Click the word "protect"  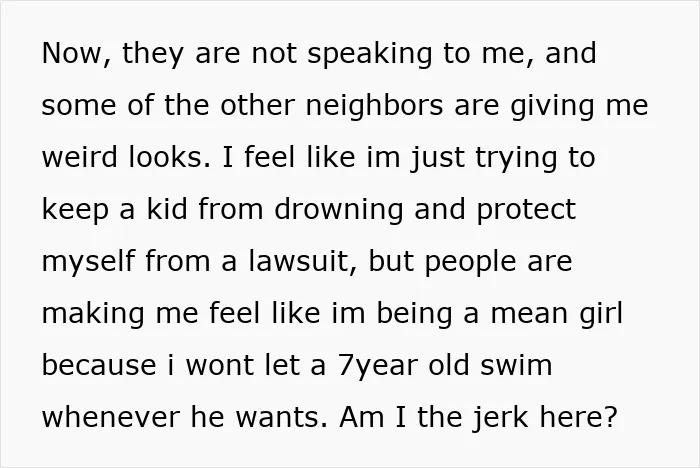[x=526, y=210]
